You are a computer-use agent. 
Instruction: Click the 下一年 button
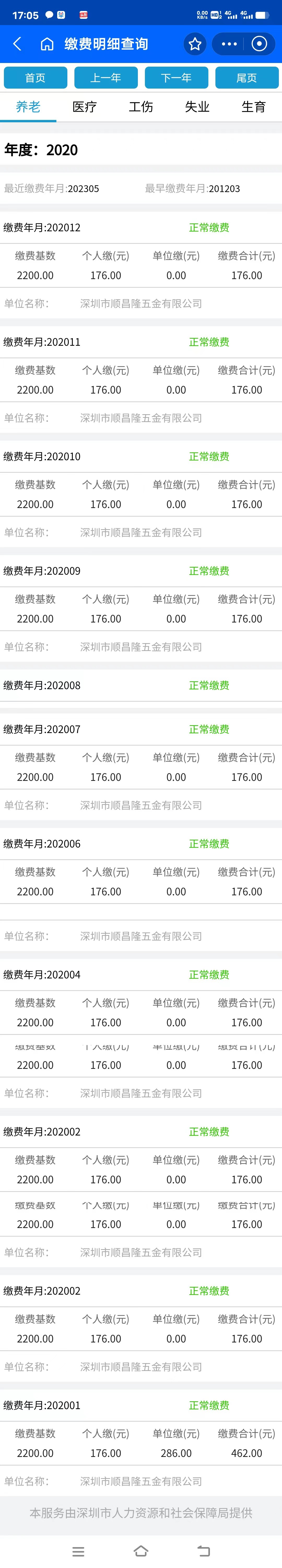[176, 78]
